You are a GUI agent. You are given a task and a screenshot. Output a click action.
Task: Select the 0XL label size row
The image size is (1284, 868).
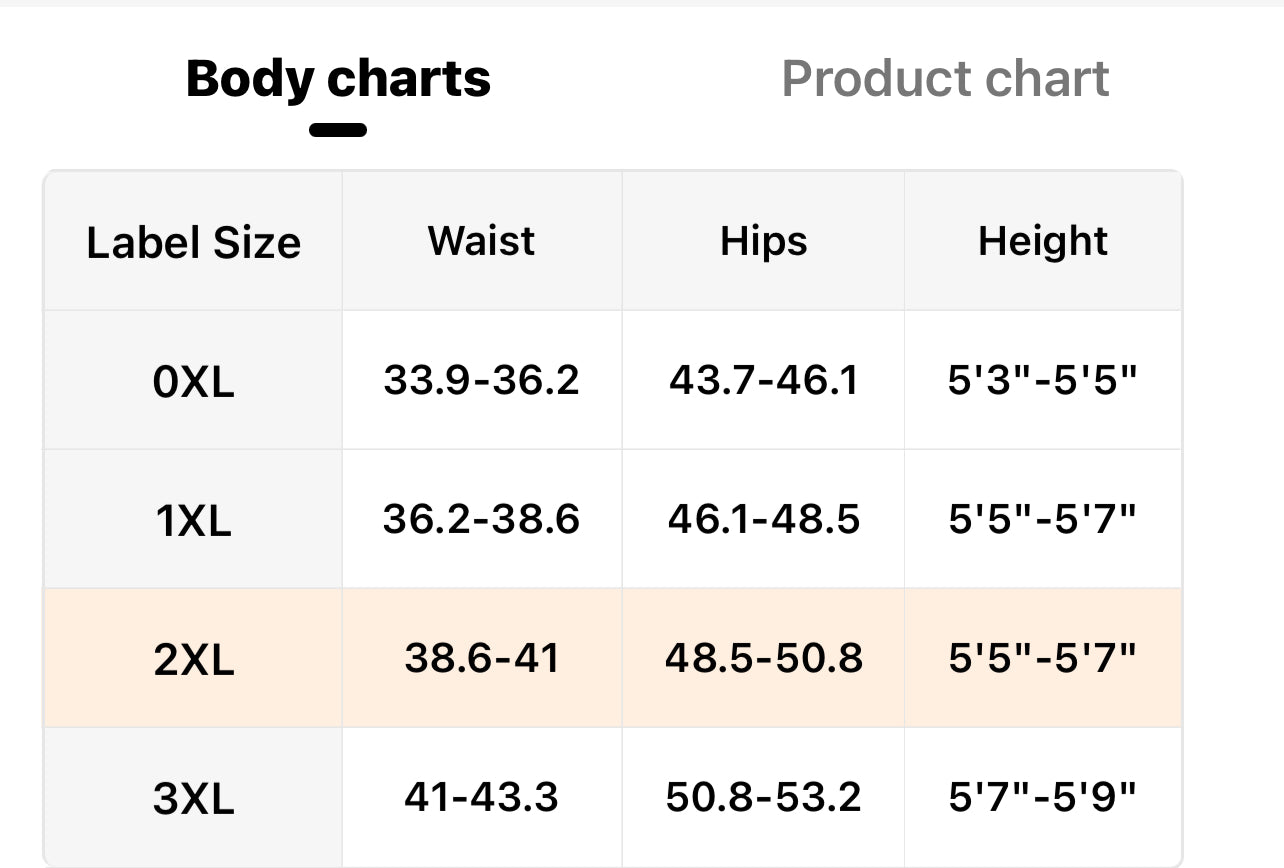194,381
